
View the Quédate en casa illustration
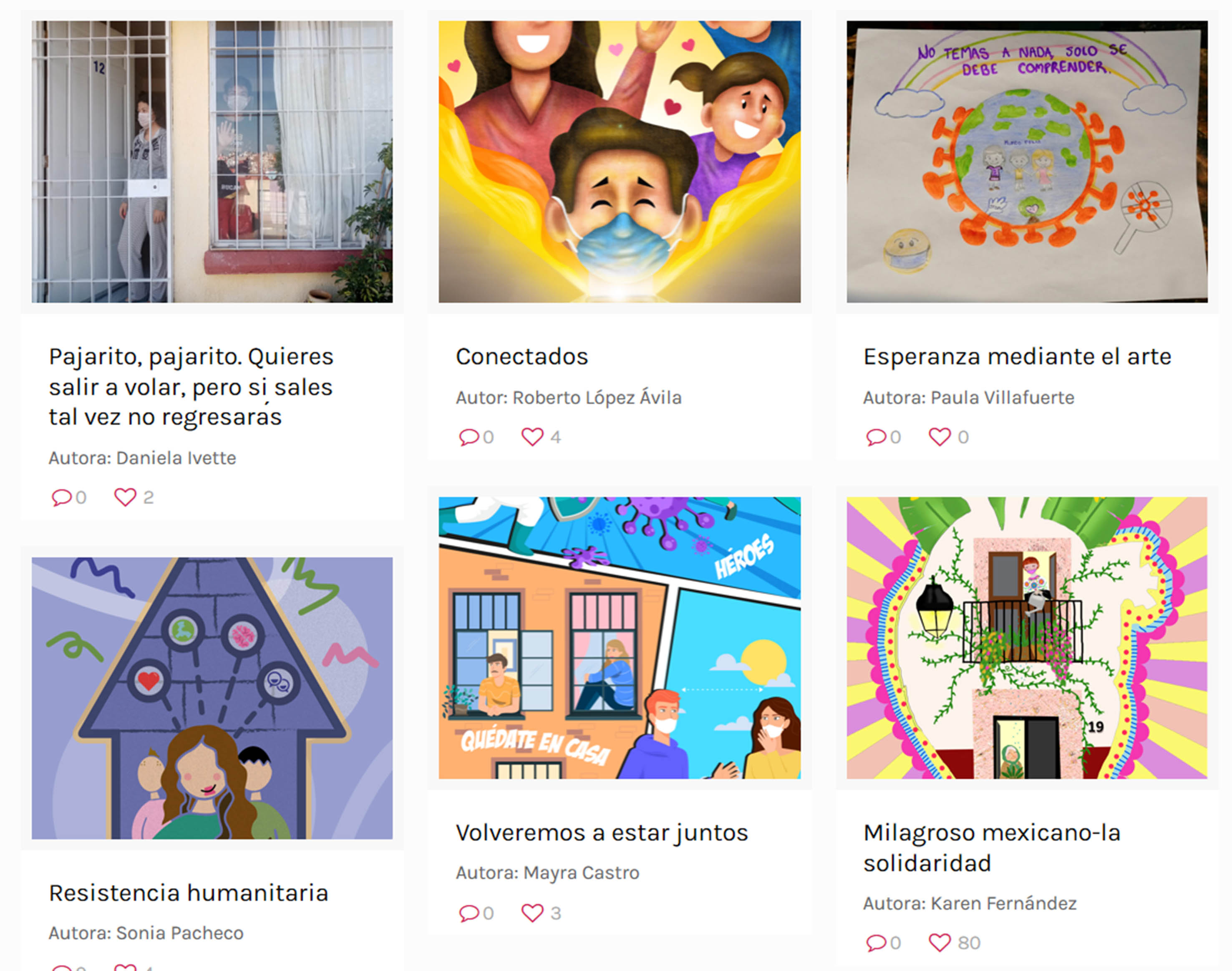click(x=620, y=638)
